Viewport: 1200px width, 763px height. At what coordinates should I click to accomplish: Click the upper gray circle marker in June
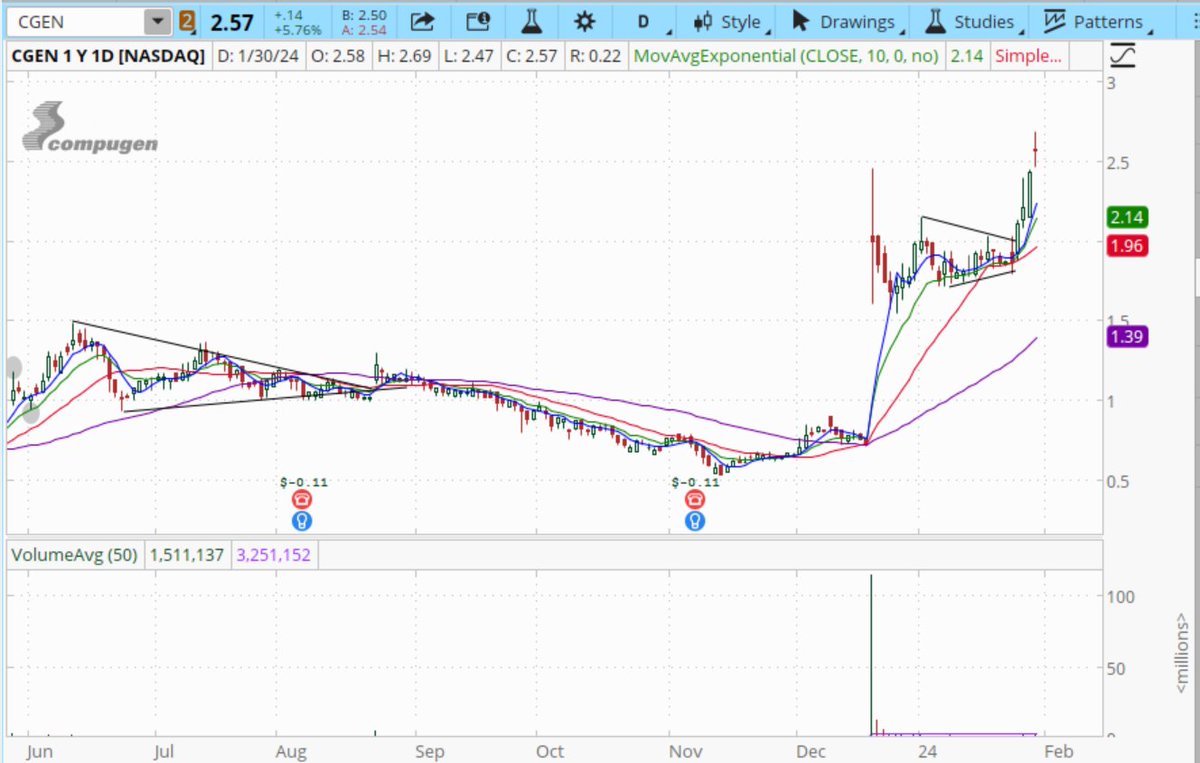13,368
